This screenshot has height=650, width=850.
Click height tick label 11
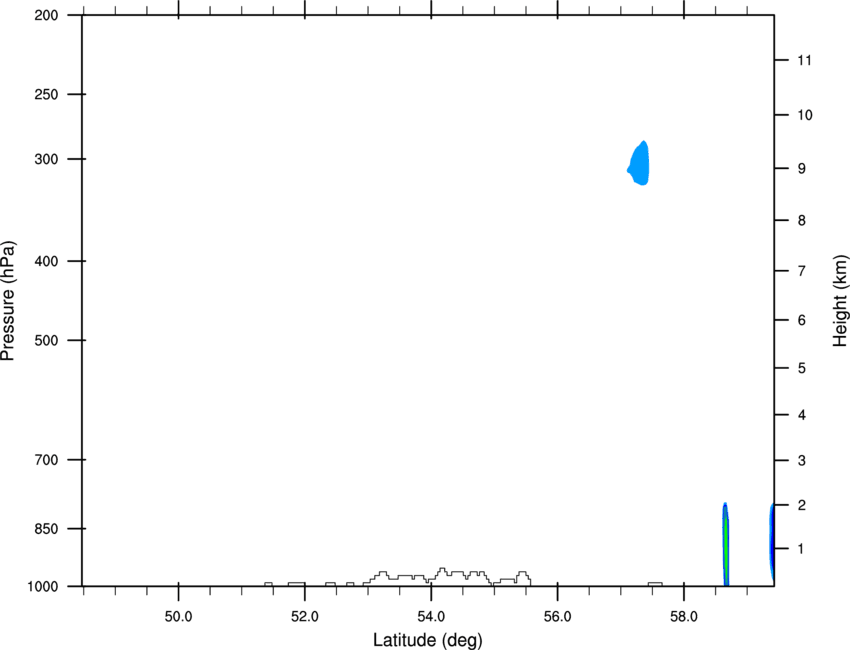[x=804, y=60]
